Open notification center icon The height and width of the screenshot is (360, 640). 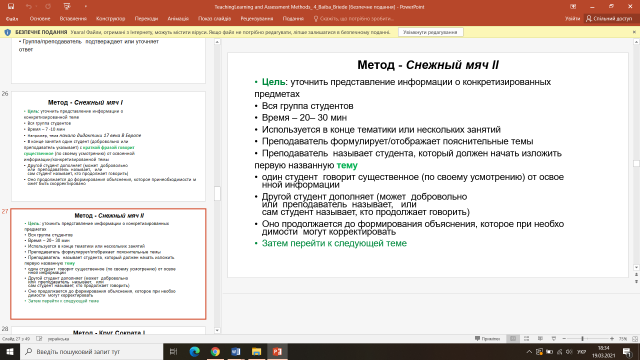(627, 351)
